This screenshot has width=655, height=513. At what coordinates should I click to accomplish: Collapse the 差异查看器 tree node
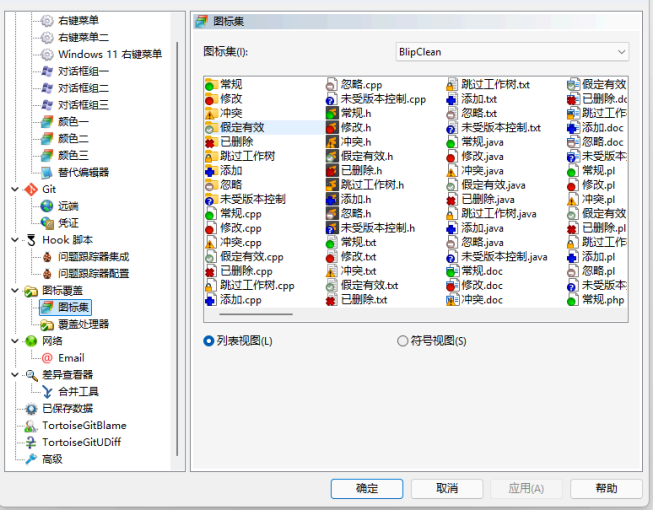[15, 376]
